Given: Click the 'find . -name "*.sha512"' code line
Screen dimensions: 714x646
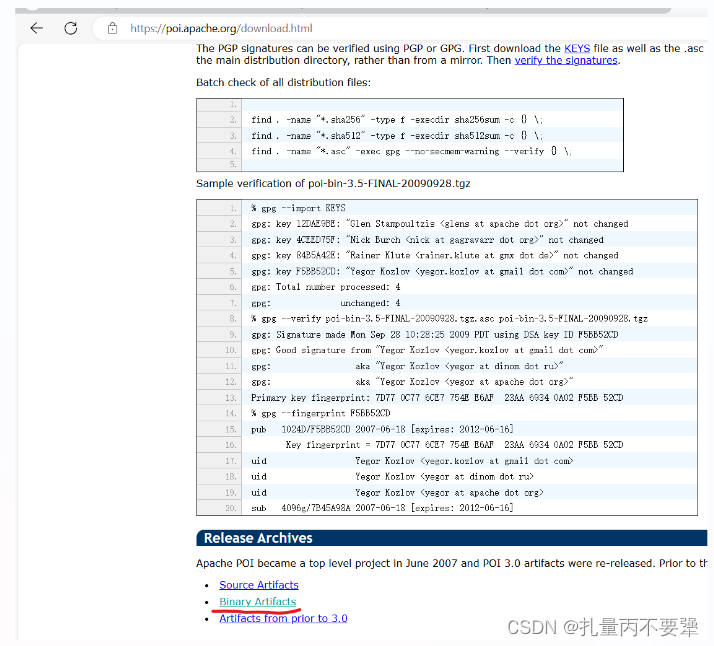Looking at the screenshot, I should [x=397, y=136].
